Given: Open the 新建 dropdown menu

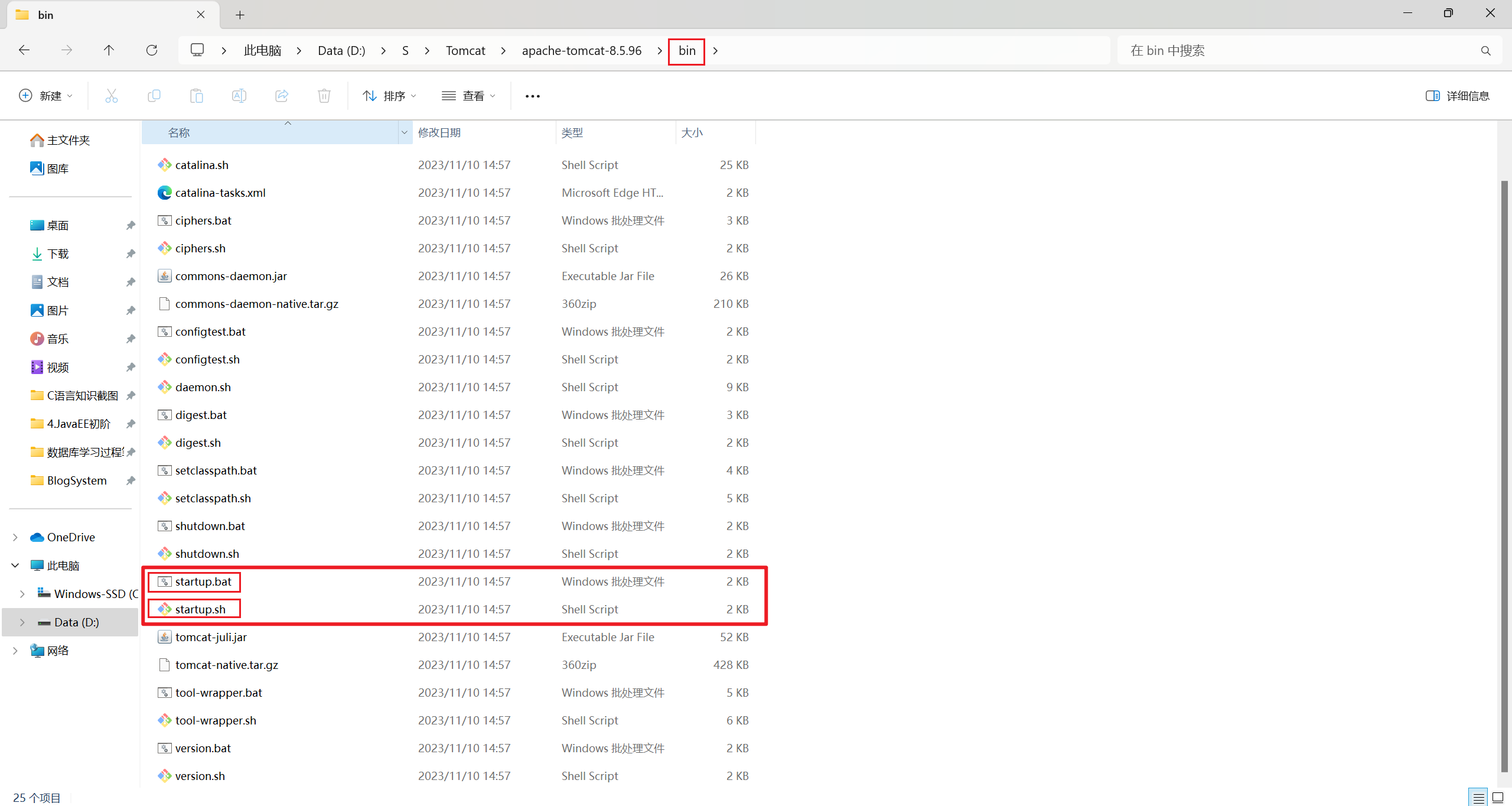Looking at the screenshot, I should (46, 96).
